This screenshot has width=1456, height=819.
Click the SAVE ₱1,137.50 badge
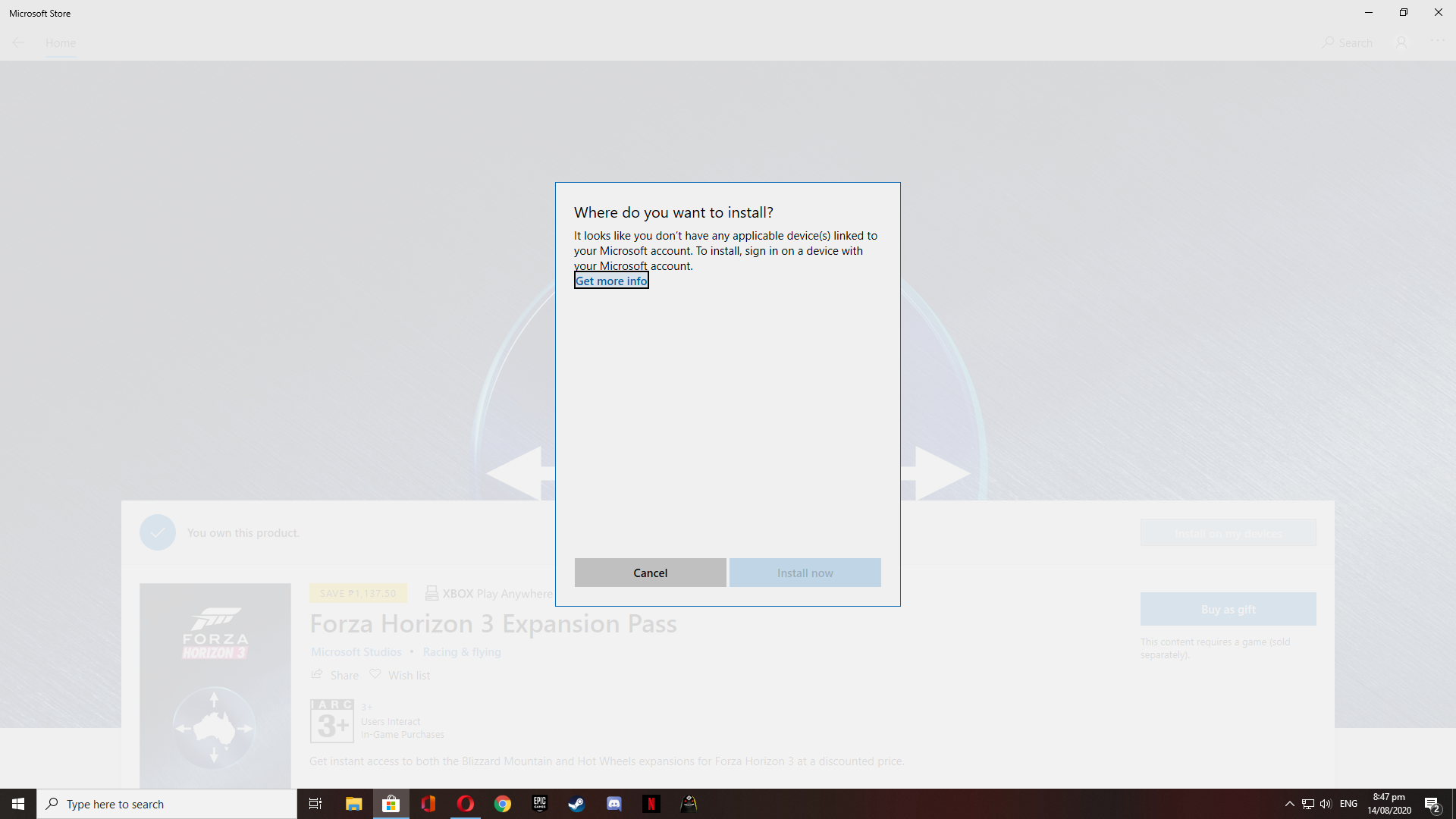[358, 593]
